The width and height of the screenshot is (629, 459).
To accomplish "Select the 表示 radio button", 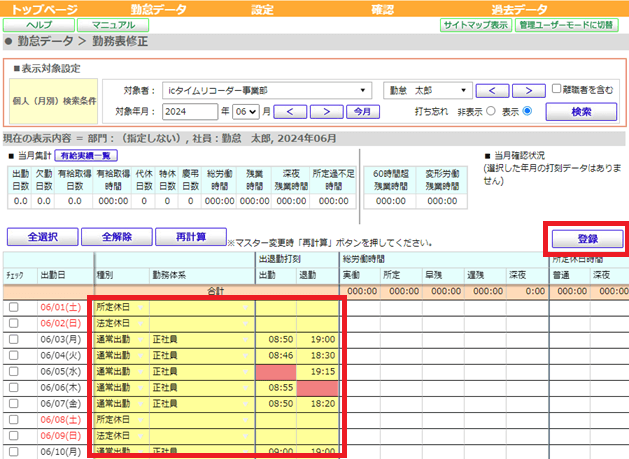I will [x=527, y=111].
